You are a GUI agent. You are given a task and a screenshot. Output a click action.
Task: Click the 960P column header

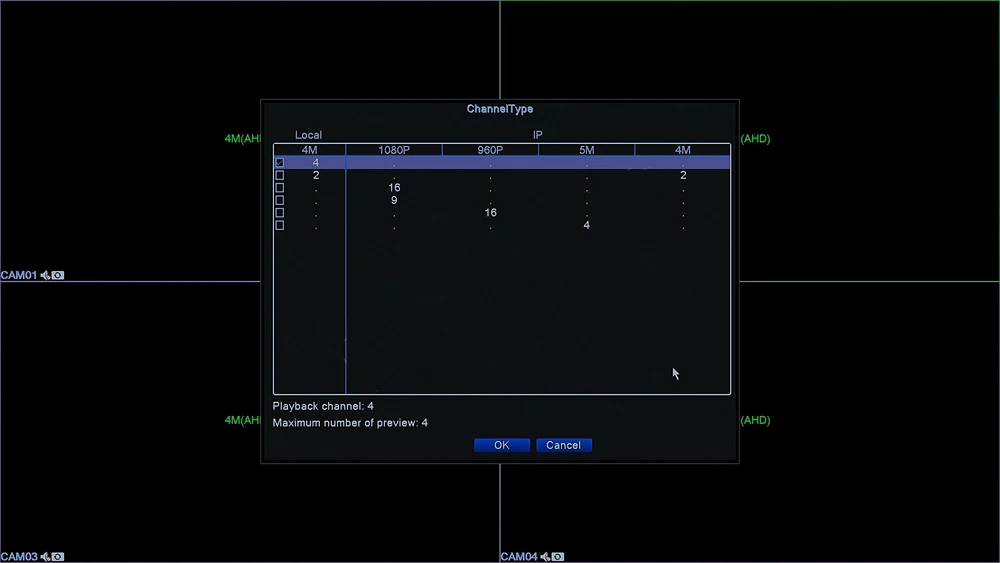click(x=490, y=150)
